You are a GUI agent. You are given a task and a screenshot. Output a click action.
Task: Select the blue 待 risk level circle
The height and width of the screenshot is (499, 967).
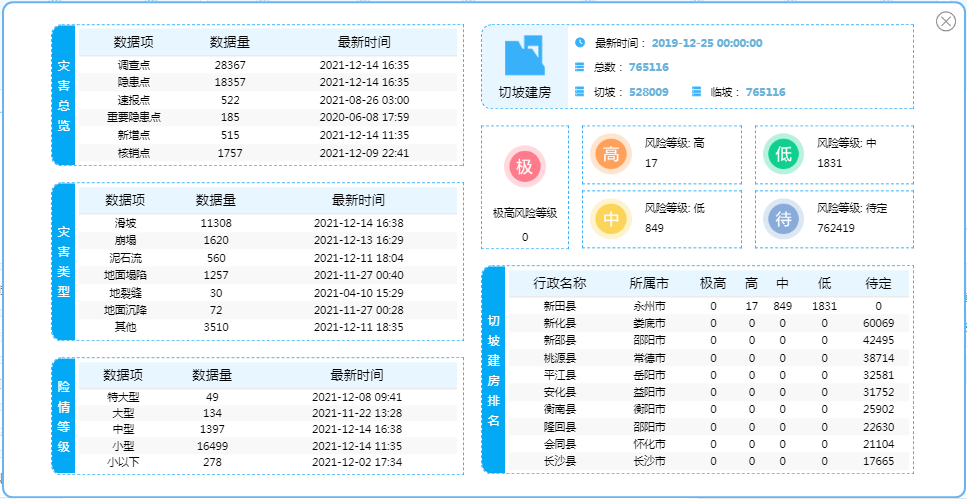784,218
